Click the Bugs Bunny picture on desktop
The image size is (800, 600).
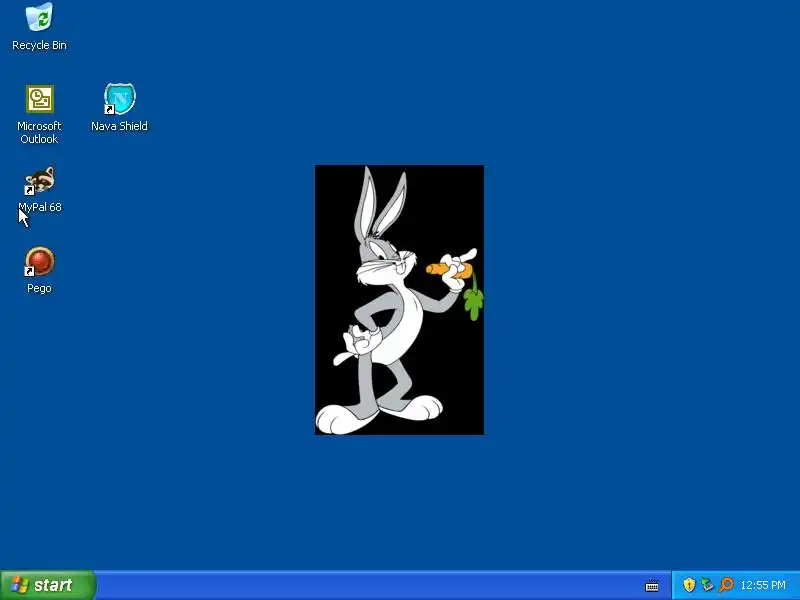pos(399,300)
